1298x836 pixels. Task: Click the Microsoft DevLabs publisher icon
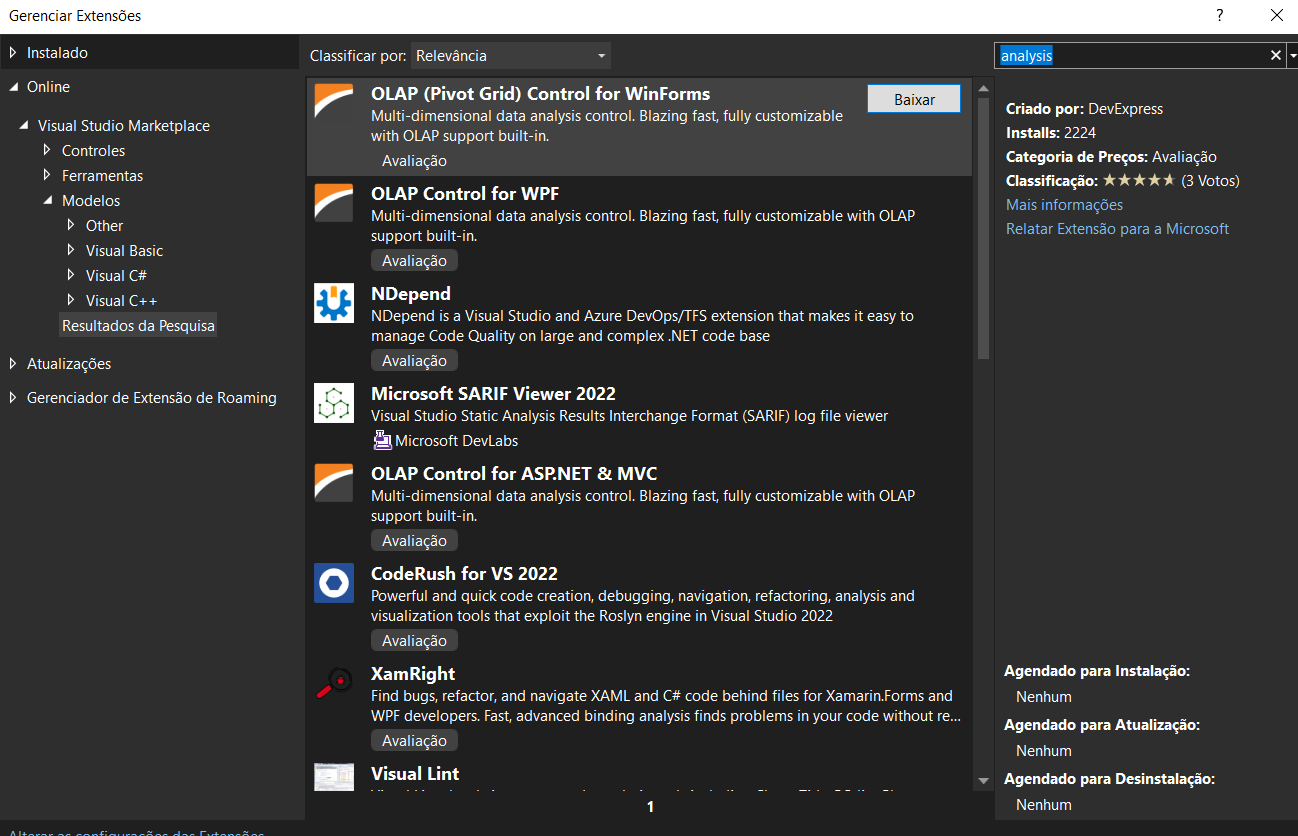click(382, 440)
